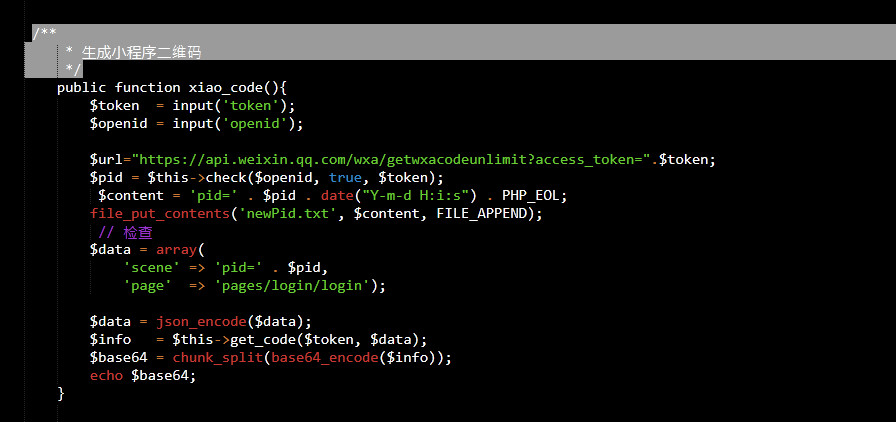Viewport: 896px width, 422px height.
Task: Click the date function call
Action: [337, 196]
